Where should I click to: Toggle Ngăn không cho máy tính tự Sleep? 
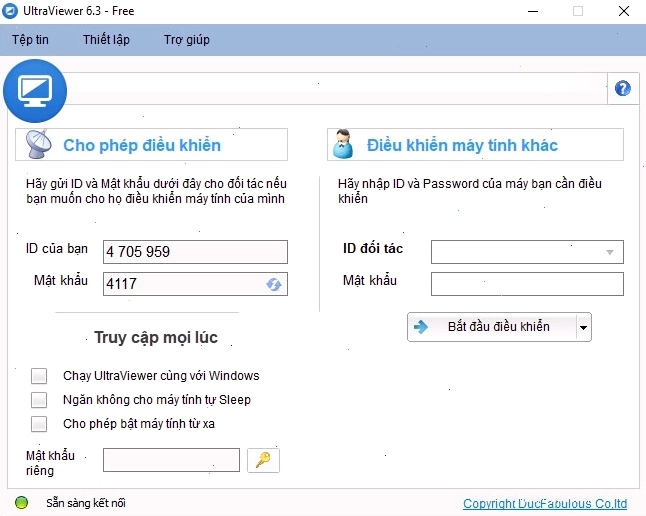coord(39,400)
